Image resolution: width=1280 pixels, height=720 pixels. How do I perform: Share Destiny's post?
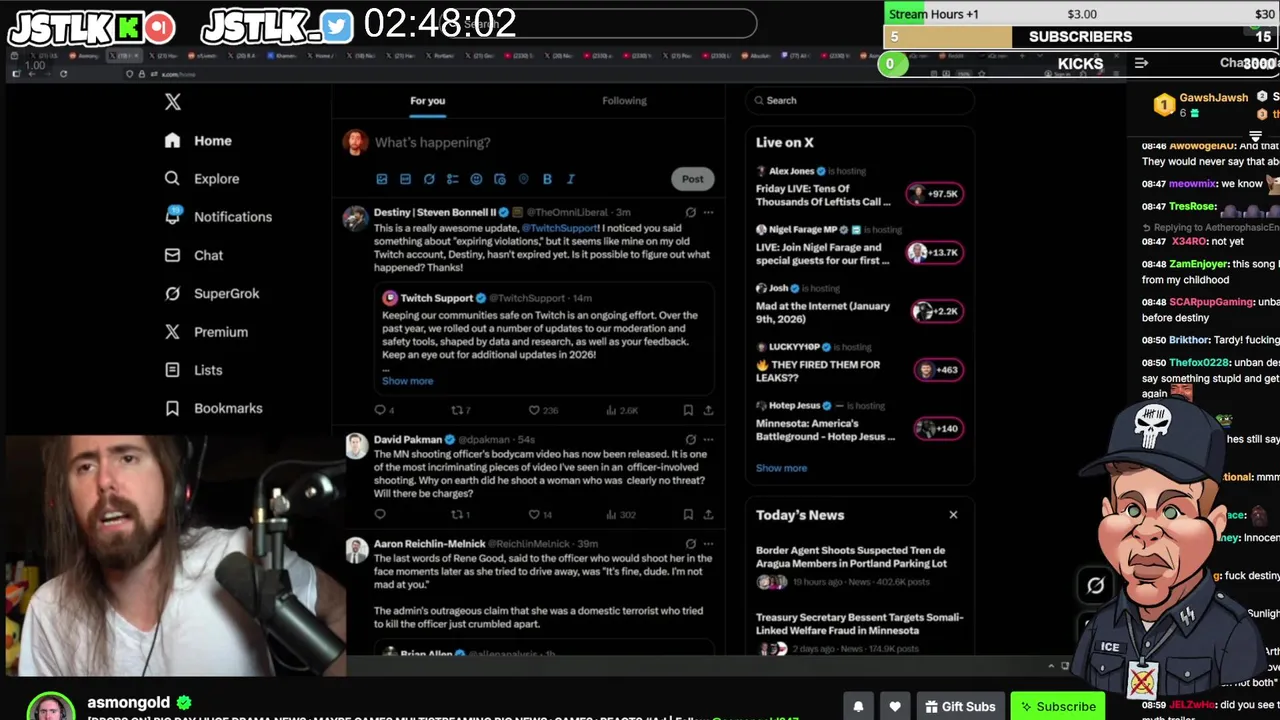708,410
